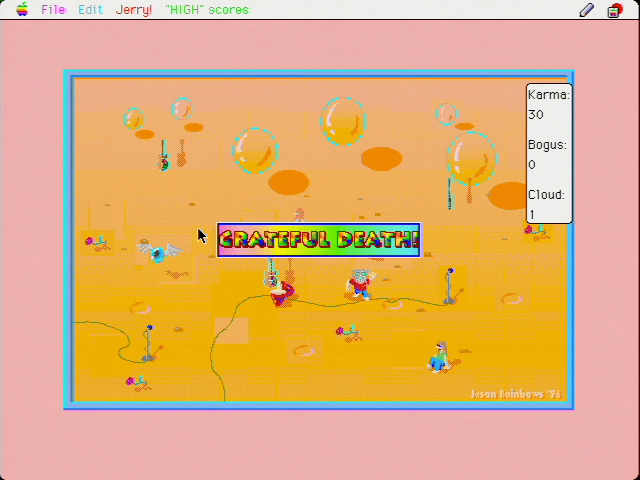Click the GRATEFUL DEATH! rainbow banner

pos(318,240)
